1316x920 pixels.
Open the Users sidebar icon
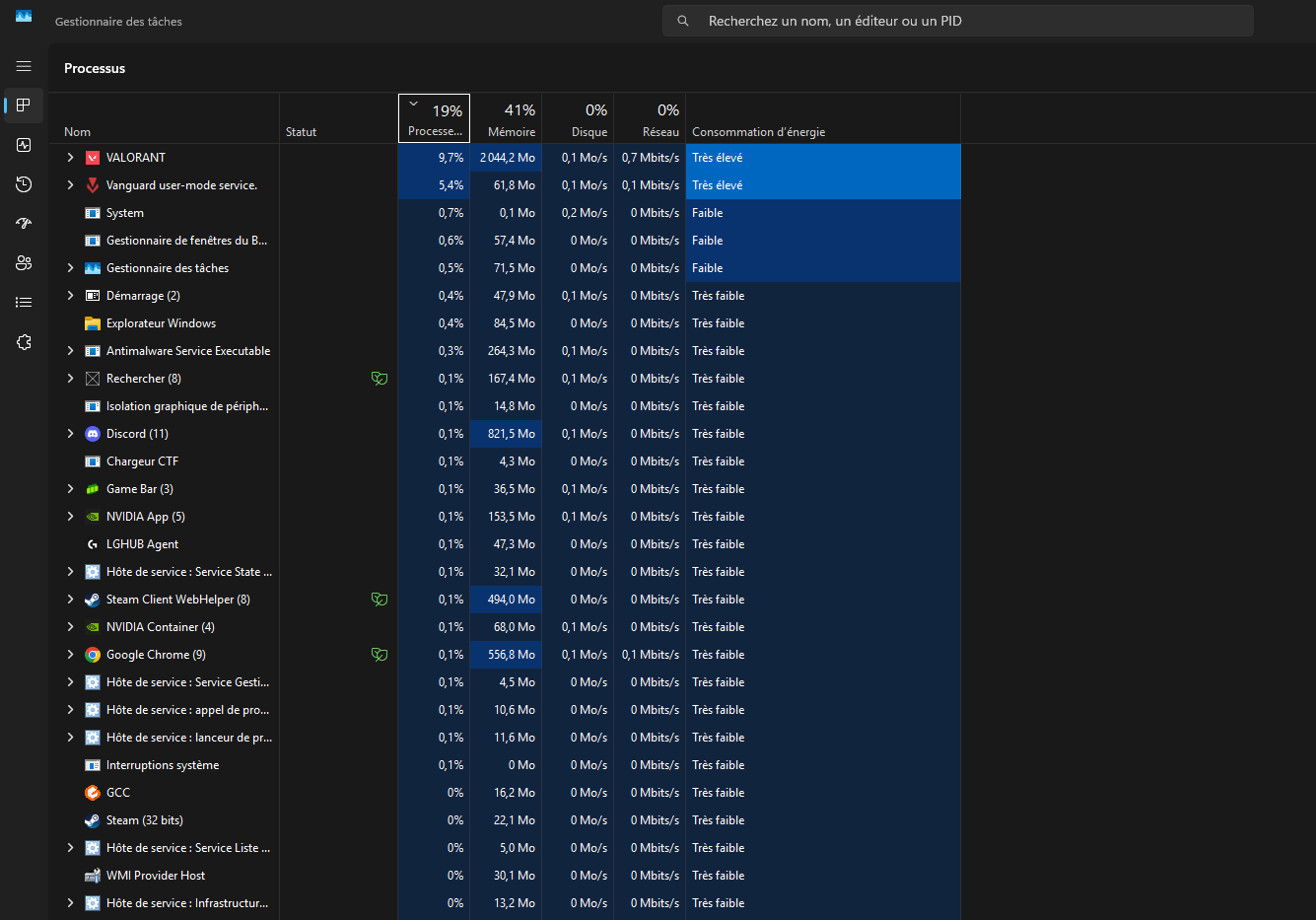[24, 263]
